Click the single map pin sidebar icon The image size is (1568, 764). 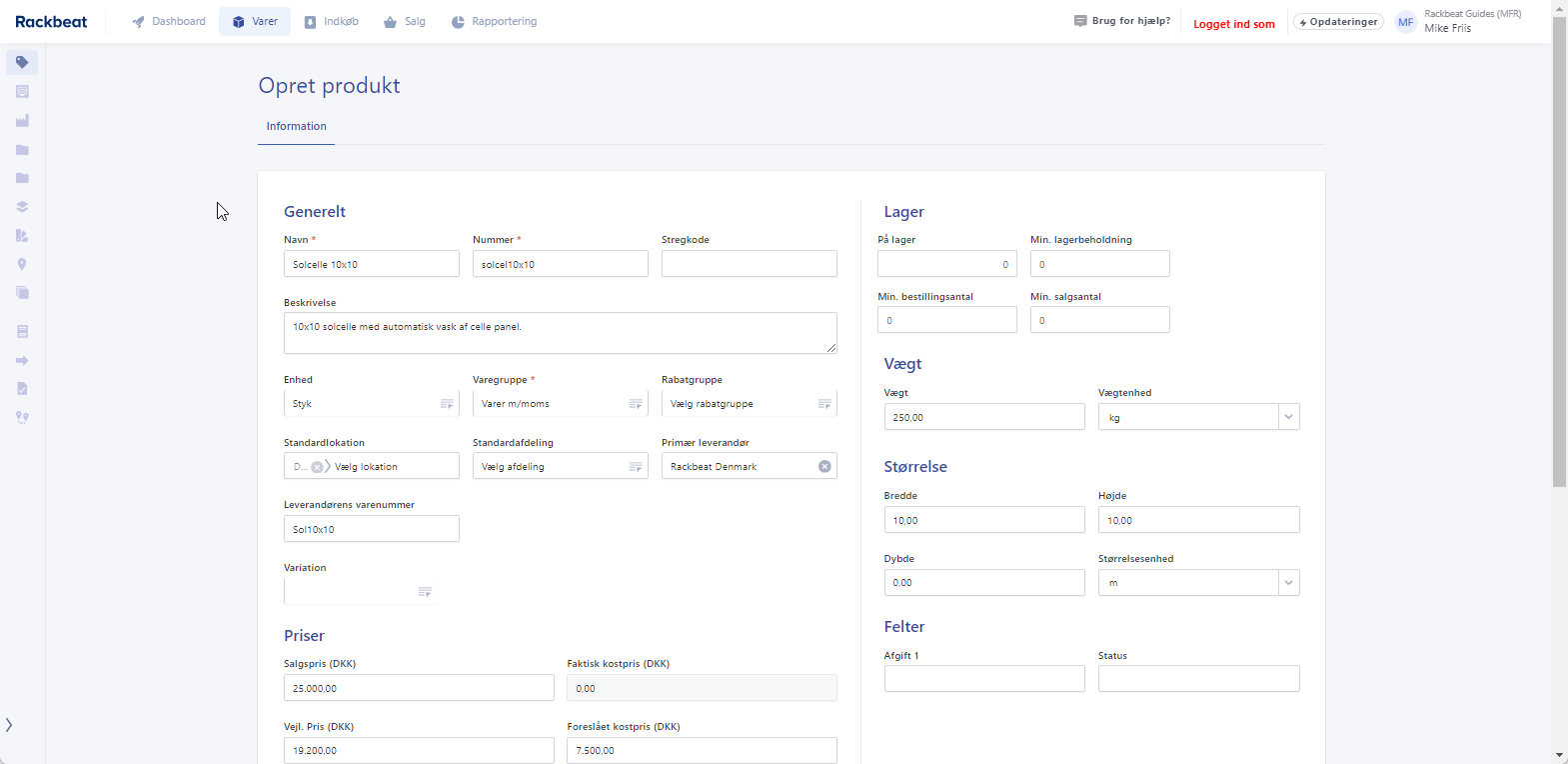coord(22,264)
